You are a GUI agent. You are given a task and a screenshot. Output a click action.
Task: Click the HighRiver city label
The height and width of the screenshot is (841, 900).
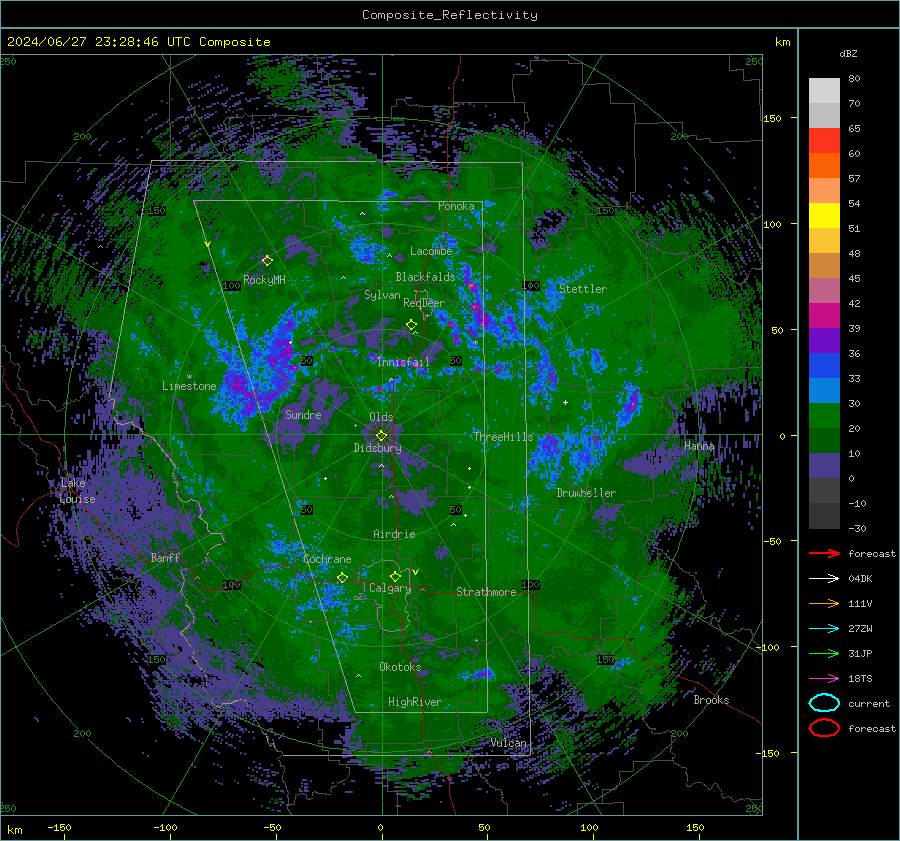pyautogui.click(x=415, y=702)
